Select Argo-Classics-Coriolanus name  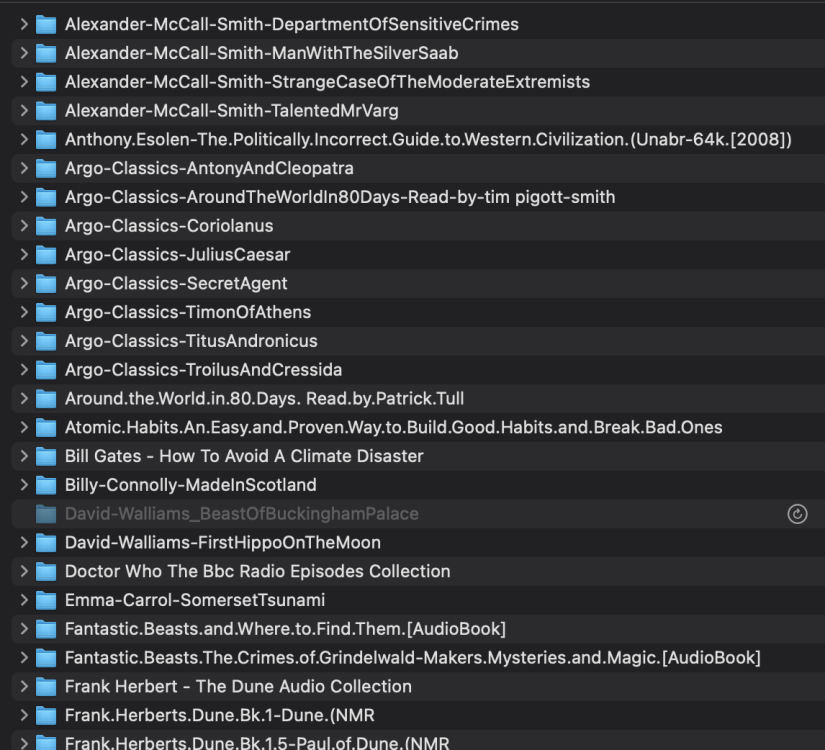point(169,226)
